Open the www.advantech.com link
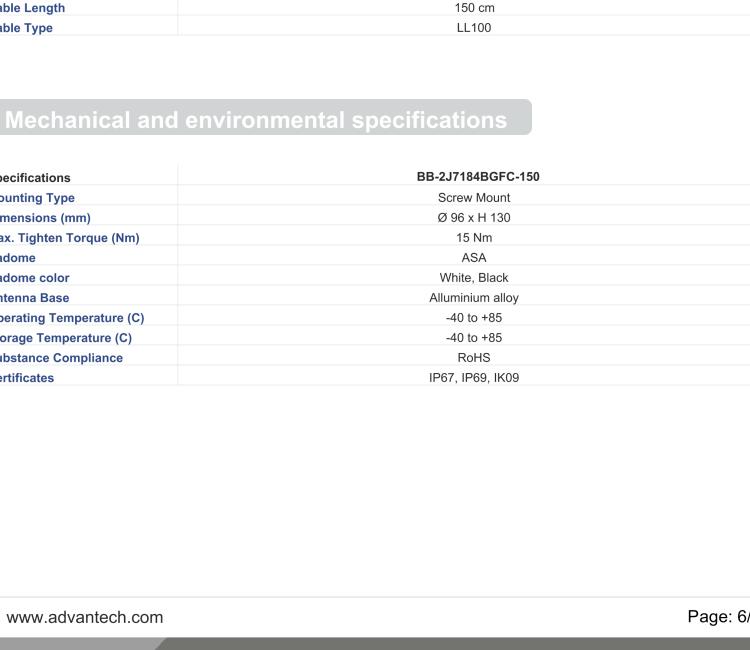The image size is (750, 650). point(85,617)
